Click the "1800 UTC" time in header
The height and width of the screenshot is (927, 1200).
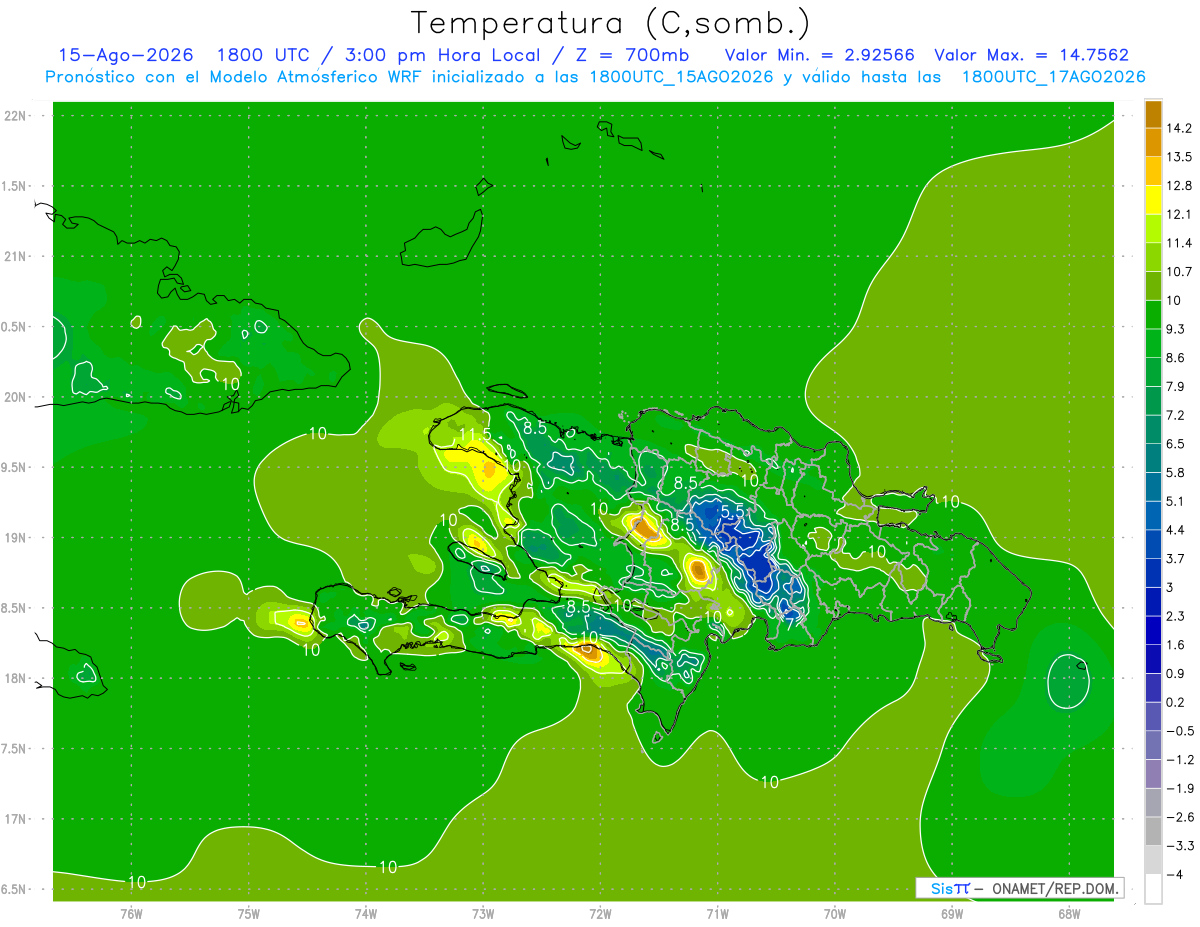(264, 55)
